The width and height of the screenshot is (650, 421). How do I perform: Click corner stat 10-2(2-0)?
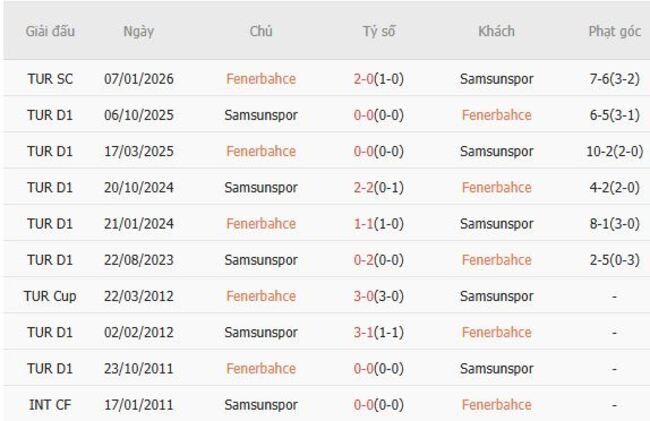coord(614,151)
